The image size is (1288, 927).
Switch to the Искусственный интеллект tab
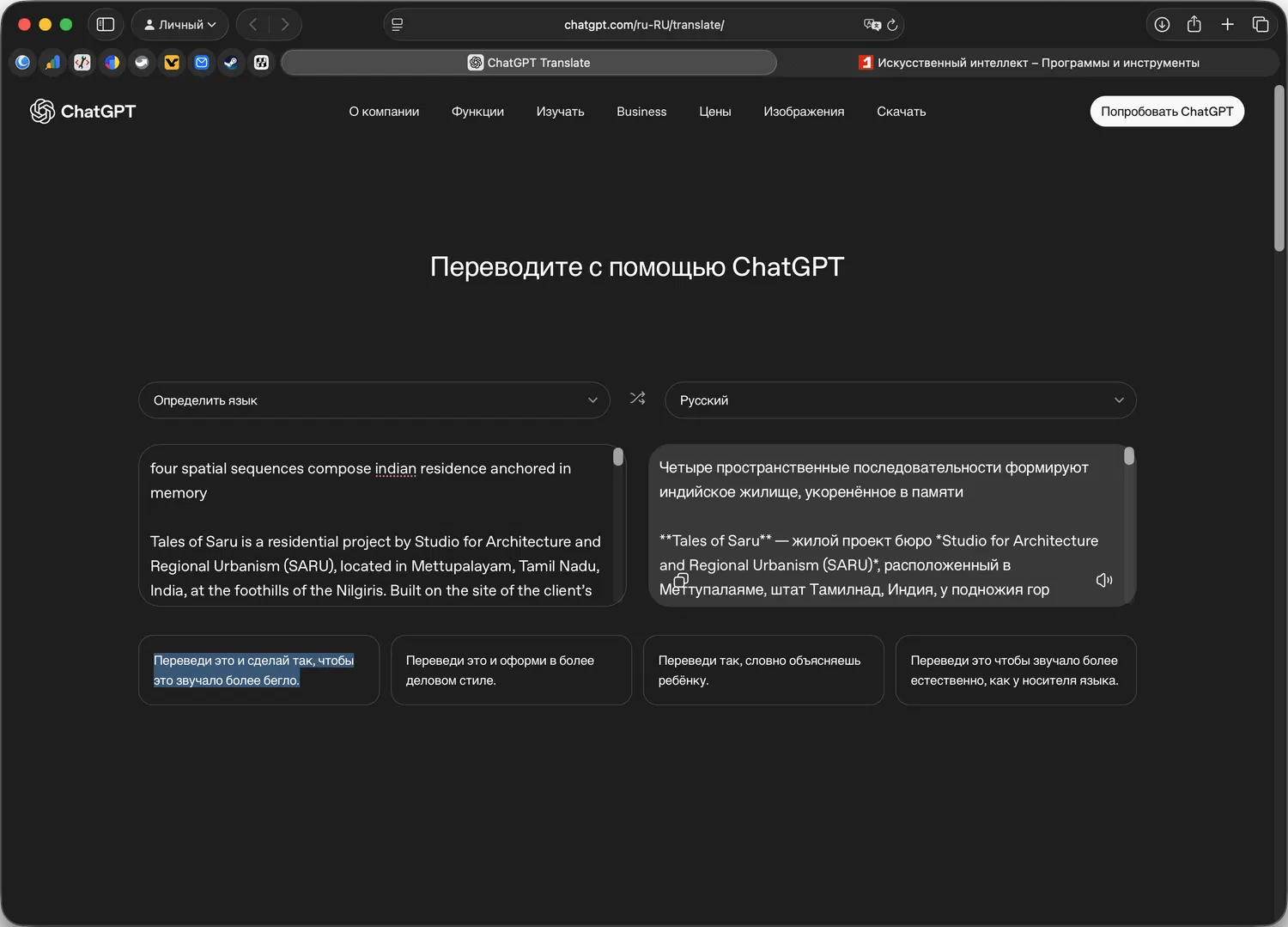point(1029,63)
